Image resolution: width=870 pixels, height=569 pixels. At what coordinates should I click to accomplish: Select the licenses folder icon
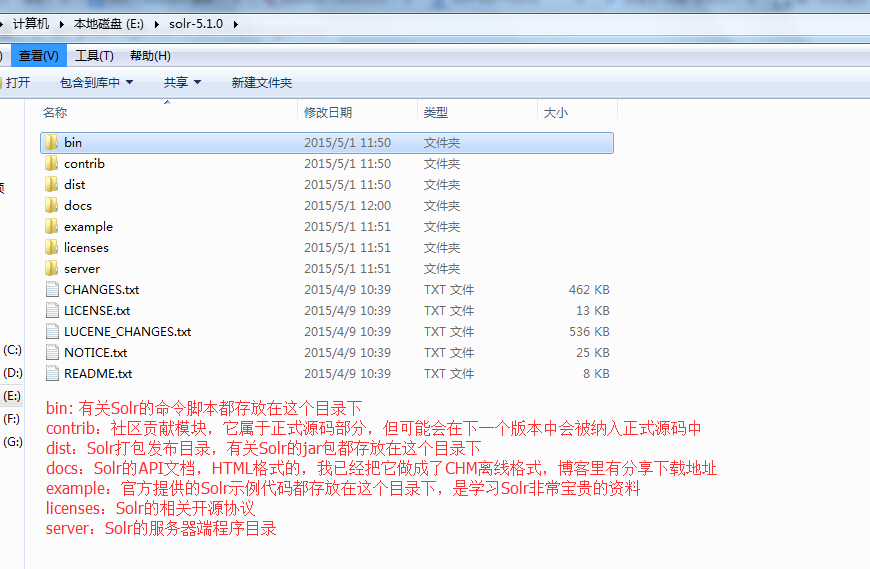click(51, 247)
